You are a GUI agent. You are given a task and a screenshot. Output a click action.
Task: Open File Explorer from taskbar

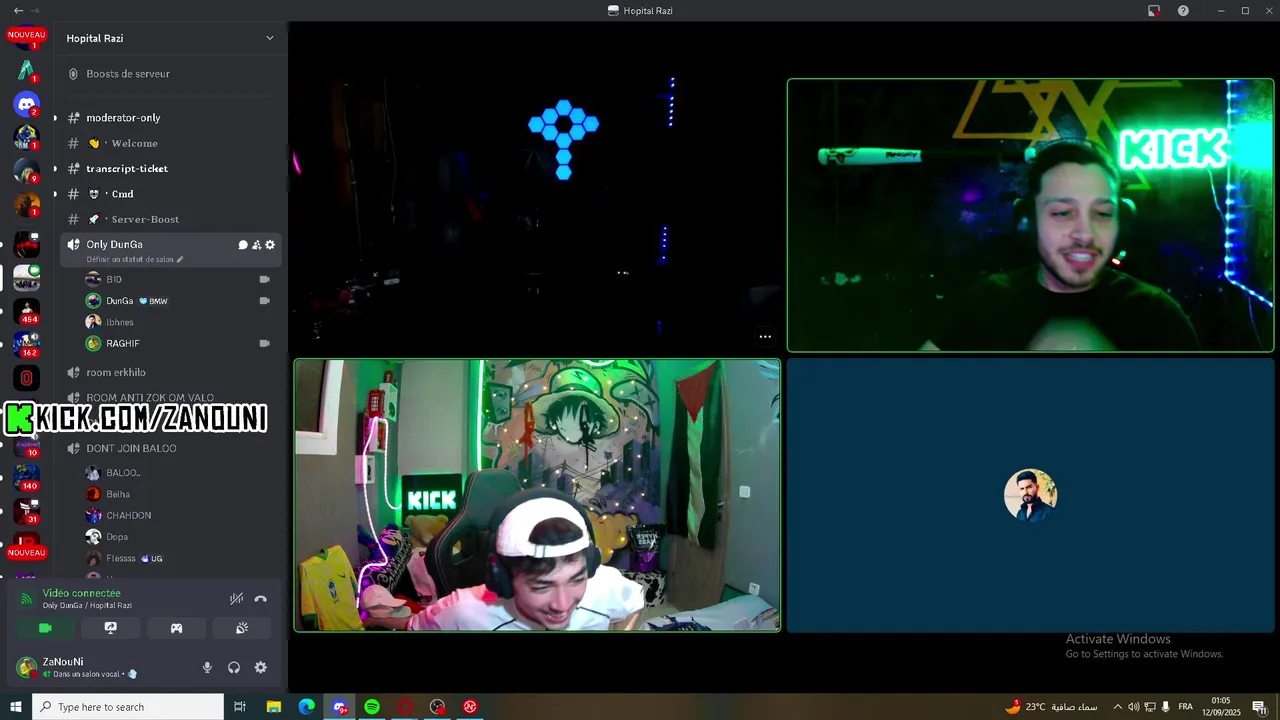pos(273,707)
